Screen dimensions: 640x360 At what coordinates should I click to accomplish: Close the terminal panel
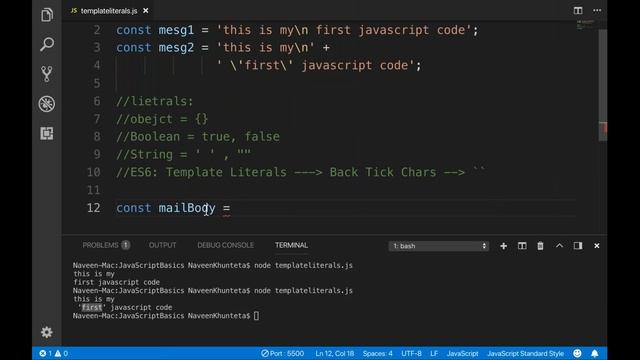pyautogui.click(x=597, y=246)
